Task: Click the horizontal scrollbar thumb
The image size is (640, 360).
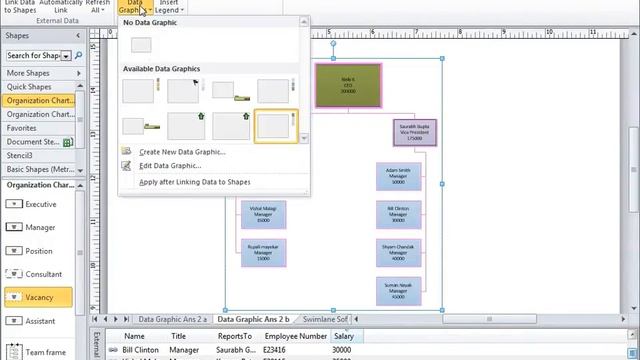Action: click(x=489, y=319)
